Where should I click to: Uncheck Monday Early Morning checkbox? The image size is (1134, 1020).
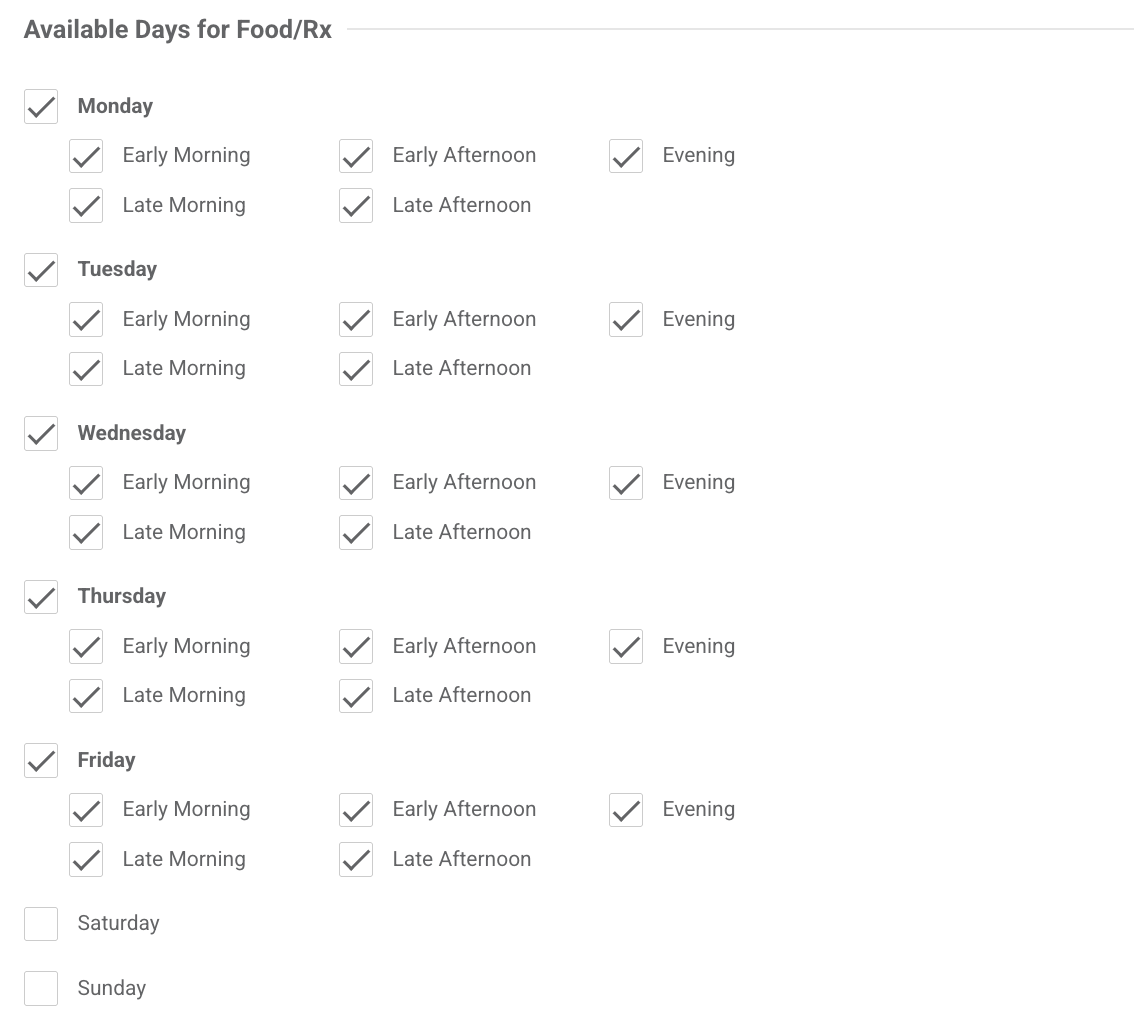tap(86, 156)
